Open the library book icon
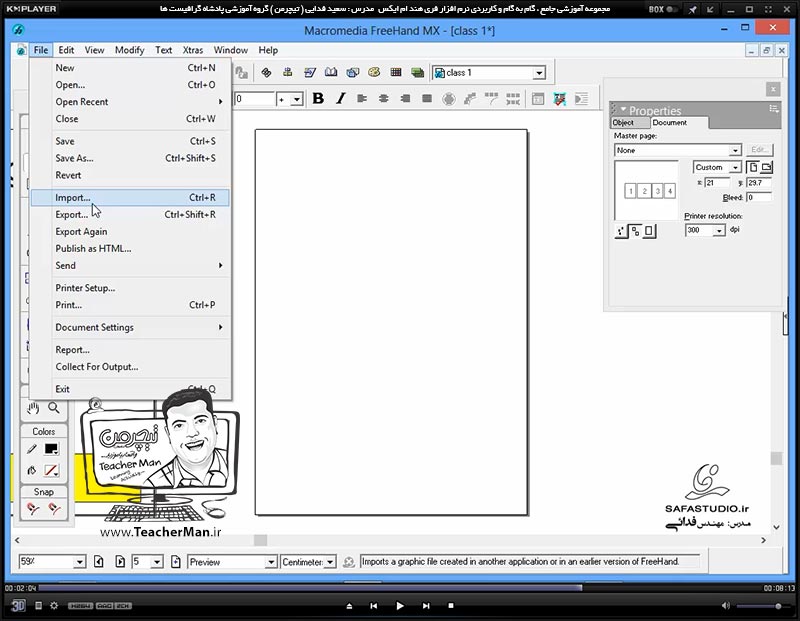Screen dimensions: 800x621 (331, 72)
